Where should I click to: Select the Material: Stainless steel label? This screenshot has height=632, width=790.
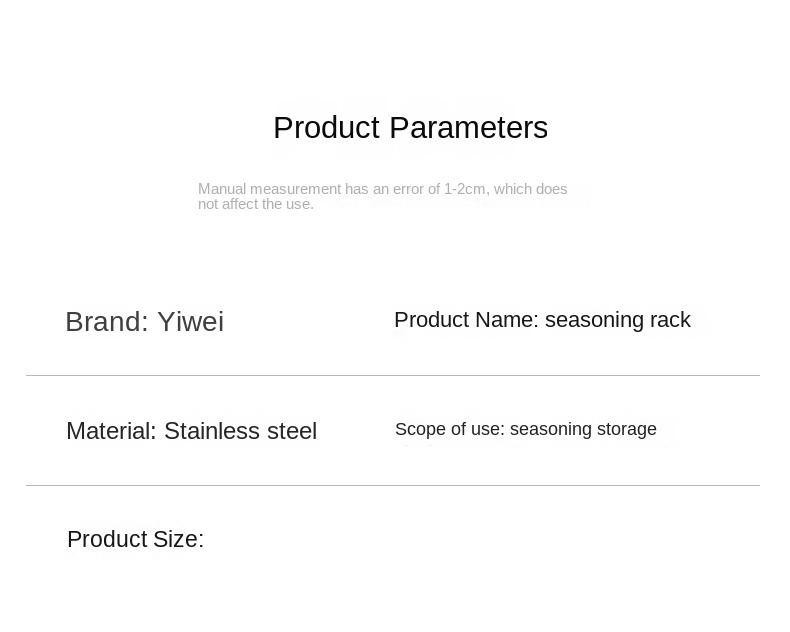coord(191,431)
